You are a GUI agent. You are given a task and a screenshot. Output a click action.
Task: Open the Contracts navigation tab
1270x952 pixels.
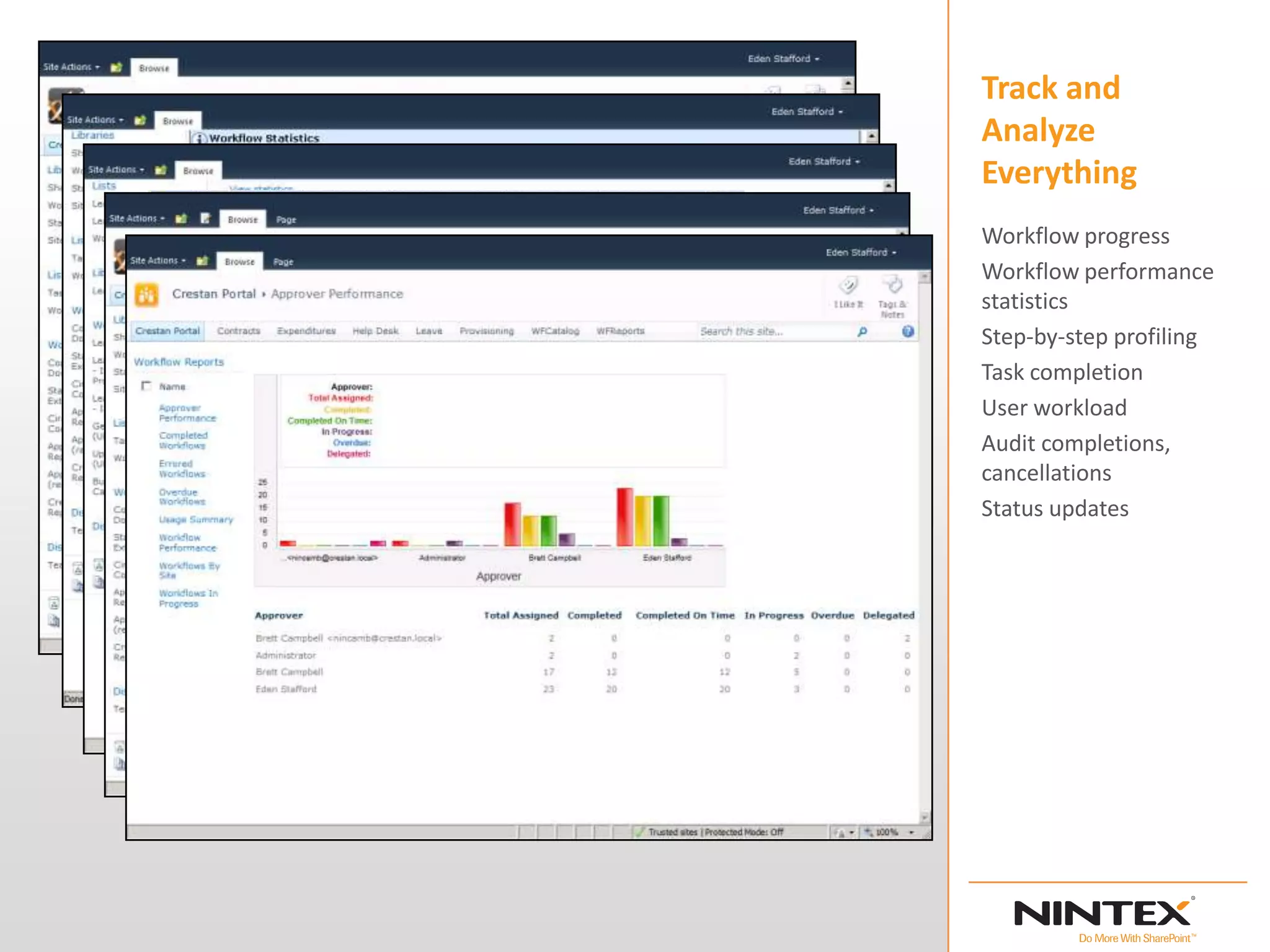[239, 332]
